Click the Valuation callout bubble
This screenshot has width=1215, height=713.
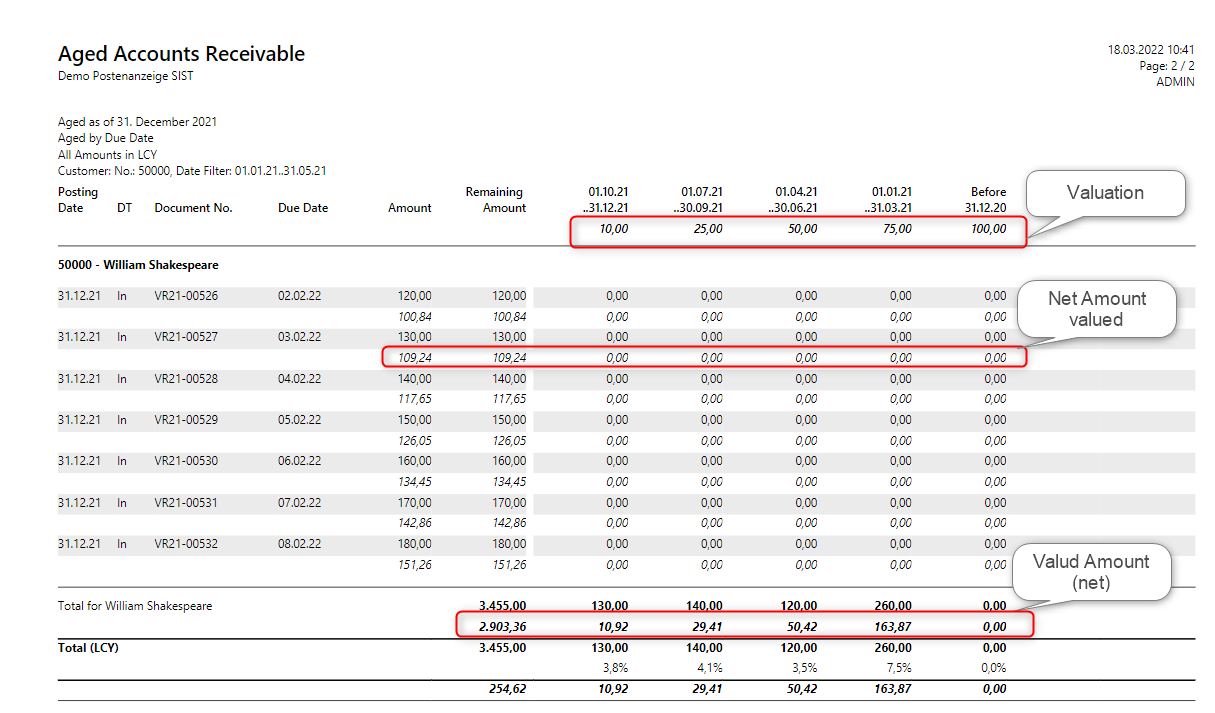click(x=1105, y=193)
